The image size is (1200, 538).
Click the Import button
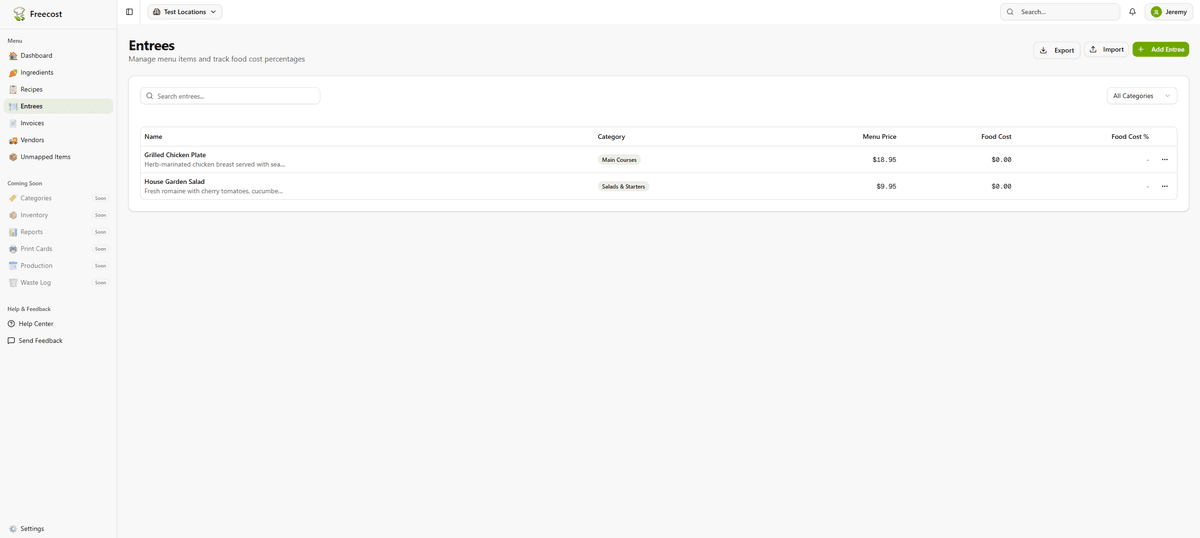point(1106,49)
